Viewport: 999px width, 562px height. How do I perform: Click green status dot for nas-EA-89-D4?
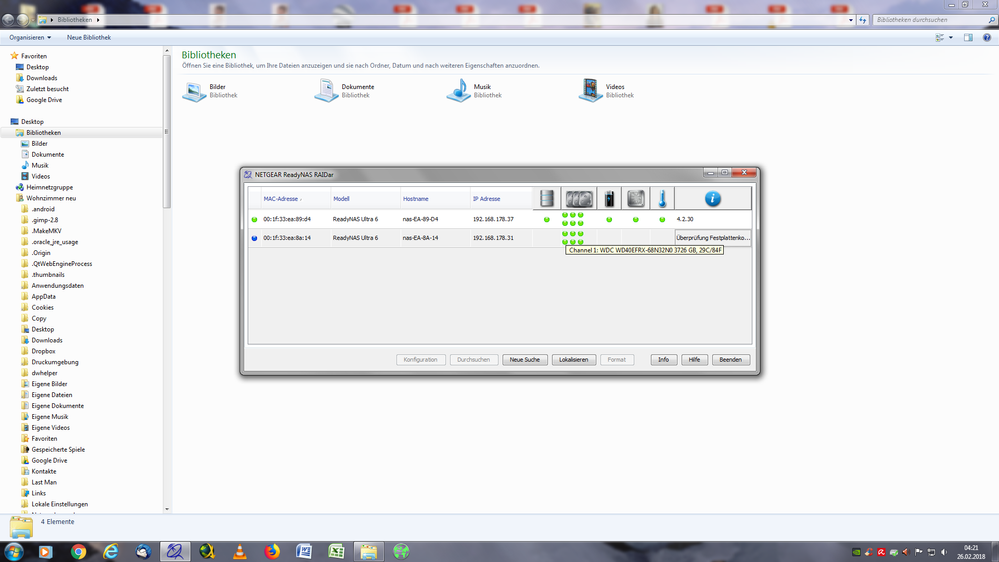255,219
